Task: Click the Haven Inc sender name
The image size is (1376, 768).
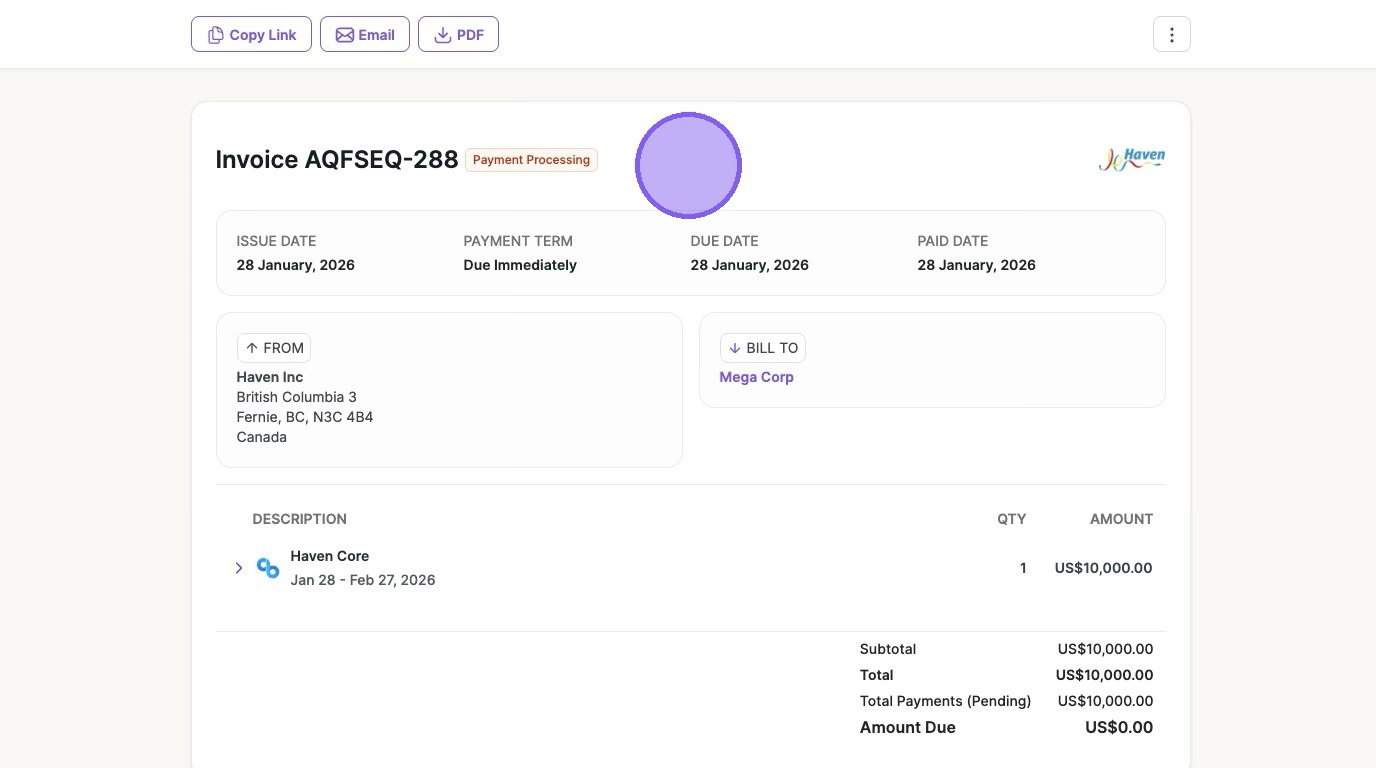Action: coord(270,377)
